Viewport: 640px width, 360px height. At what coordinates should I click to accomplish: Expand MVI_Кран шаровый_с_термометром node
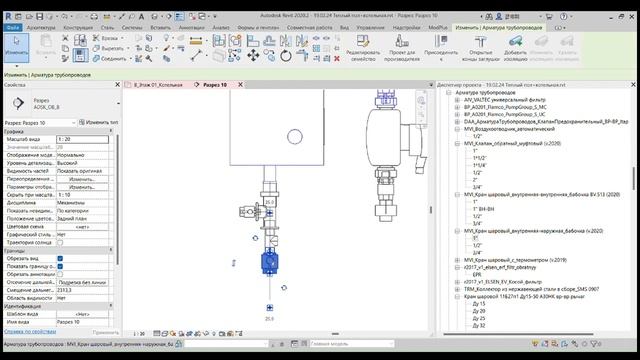[457, 260]
